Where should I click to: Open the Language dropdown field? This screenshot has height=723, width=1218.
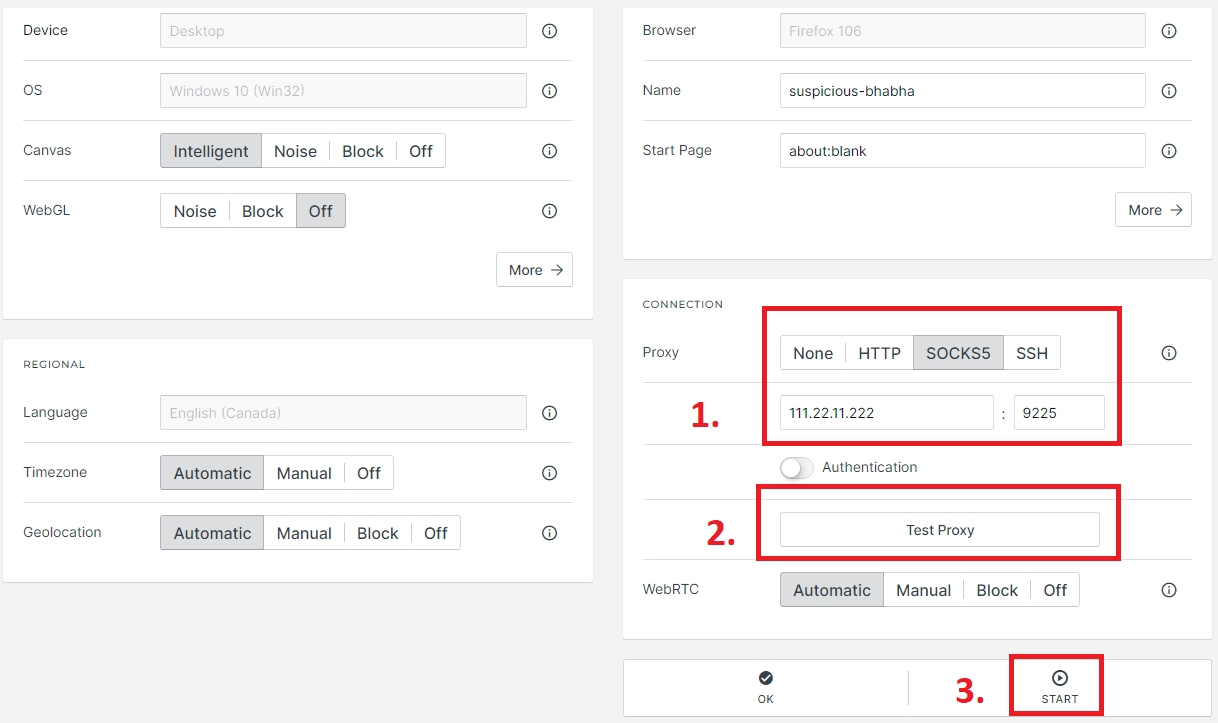(343, 413)
